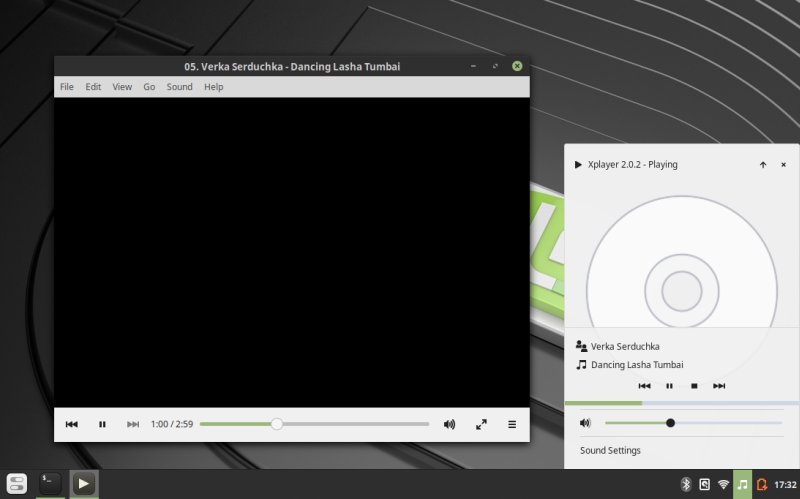The image size is (800, 499).
Task: Click the music note icon beside song title
Action: 581,364
